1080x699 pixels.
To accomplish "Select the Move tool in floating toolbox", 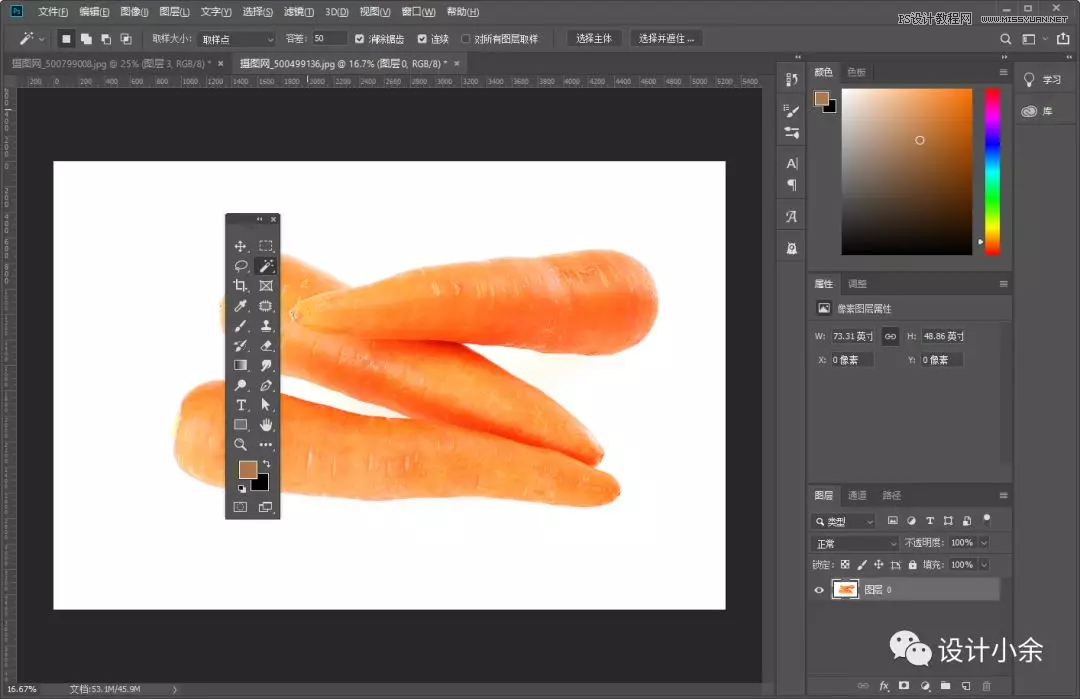I will tap(240, 246).
